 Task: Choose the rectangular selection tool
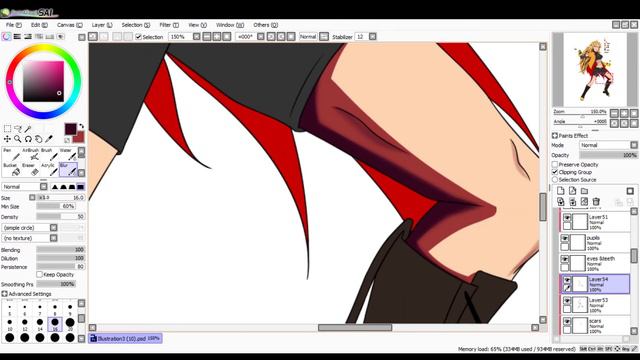click(7, 129)
